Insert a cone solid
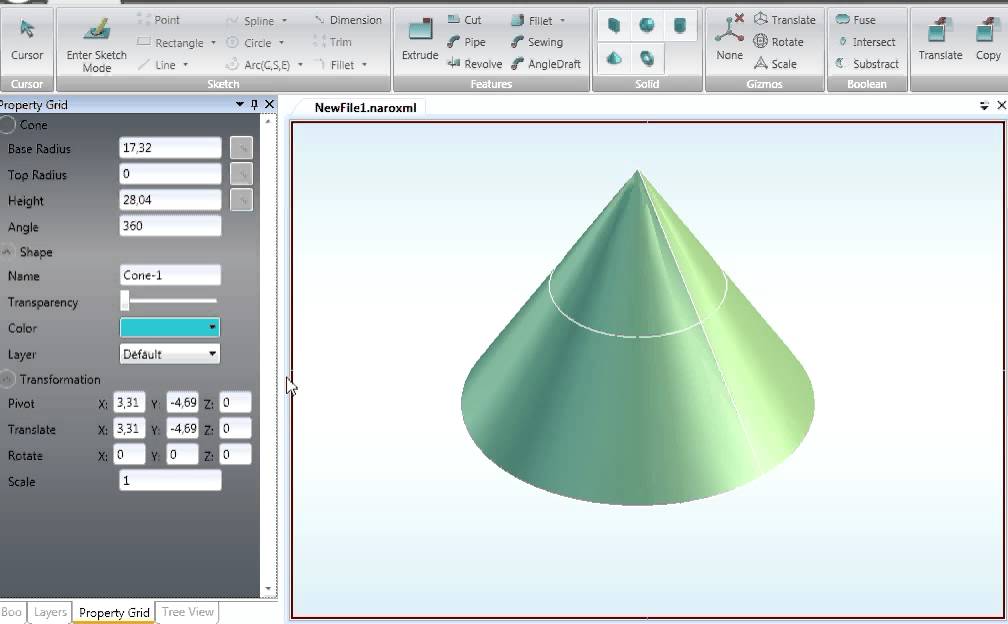1008x624 pixels. 614,58
